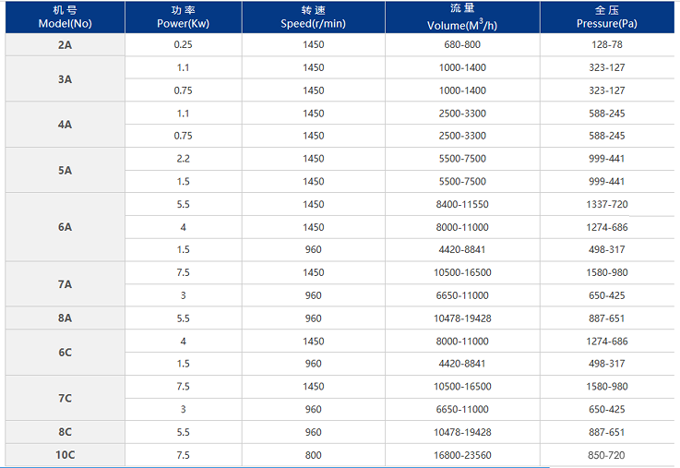680x468 pixels.
Task: Select the 4A model cell
Action: coord(64,125)
